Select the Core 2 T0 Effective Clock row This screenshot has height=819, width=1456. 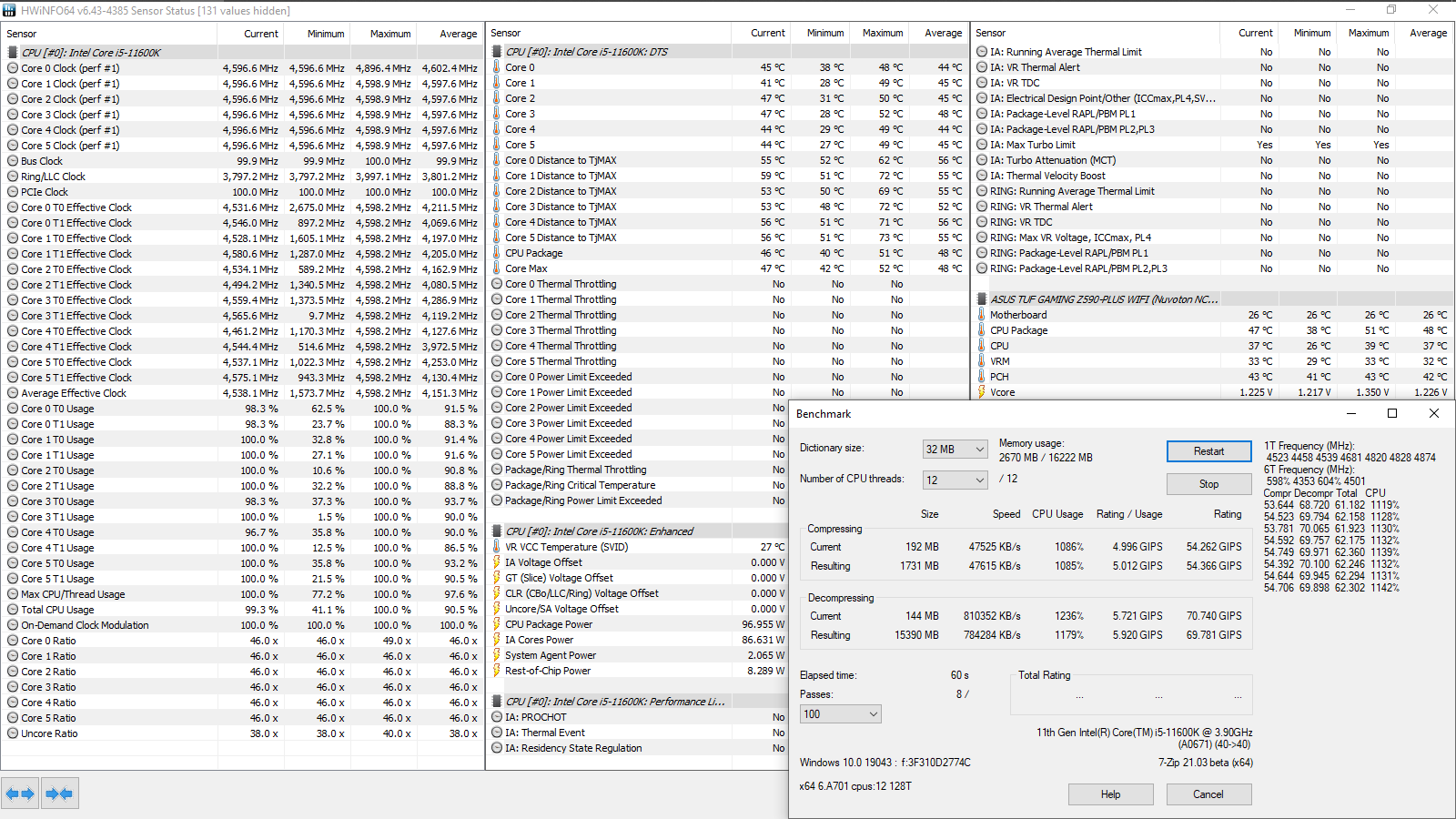point(242,269)
